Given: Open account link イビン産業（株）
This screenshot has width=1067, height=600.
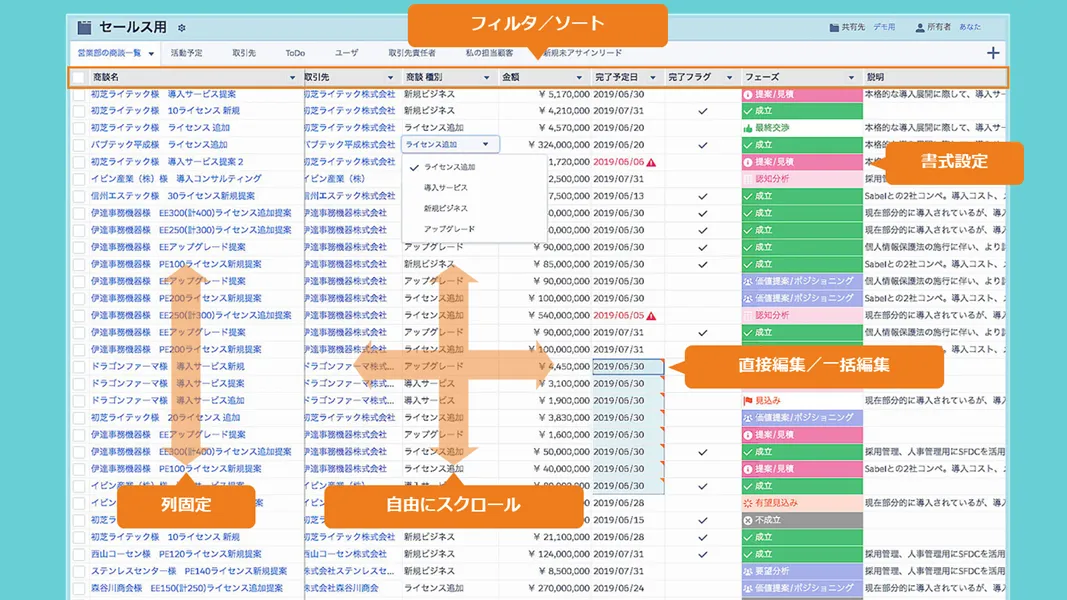Looking at the screenshot, I should tap(335, 179).
